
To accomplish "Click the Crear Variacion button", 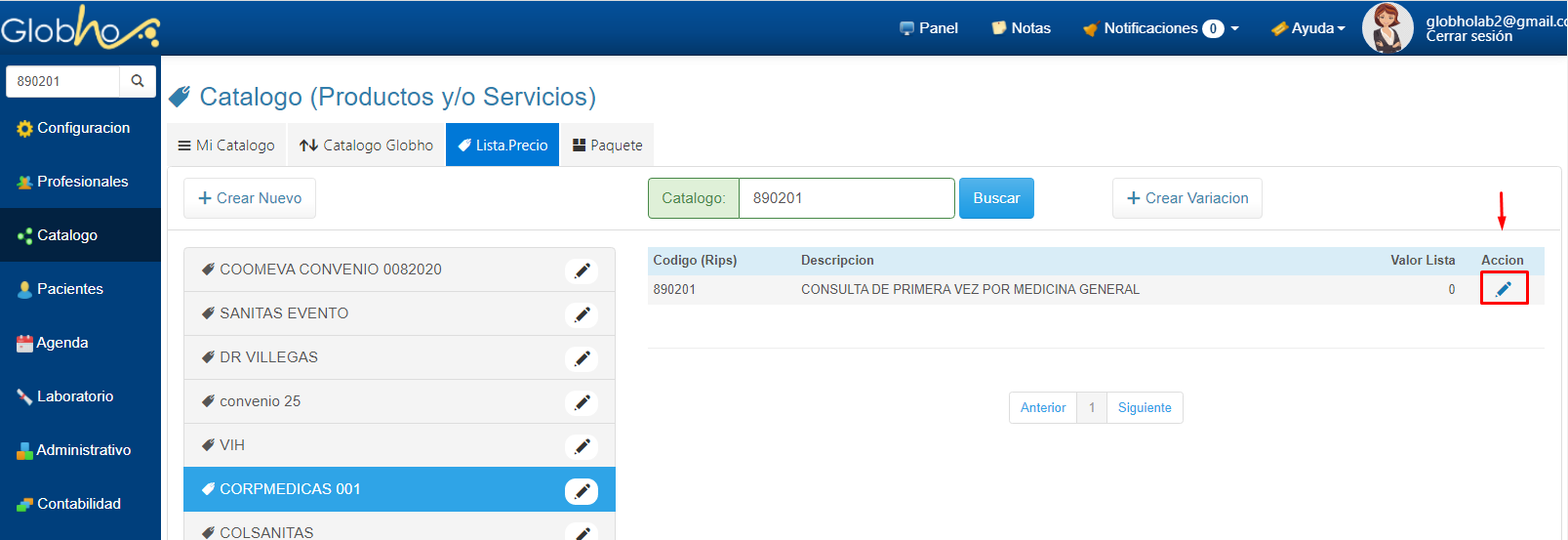I will tap(1186, 198).
